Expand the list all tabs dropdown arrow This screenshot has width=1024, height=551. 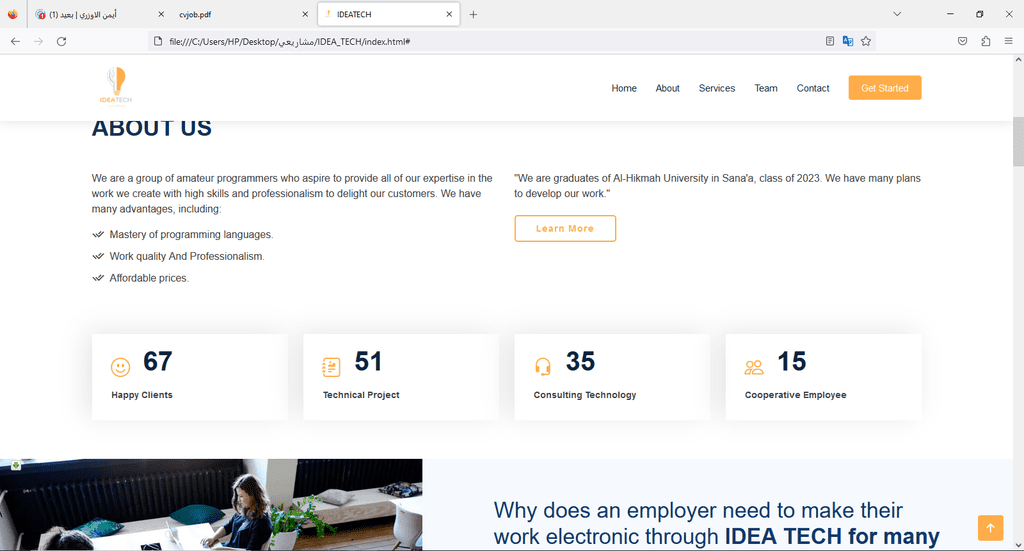[x=897, y=14]
